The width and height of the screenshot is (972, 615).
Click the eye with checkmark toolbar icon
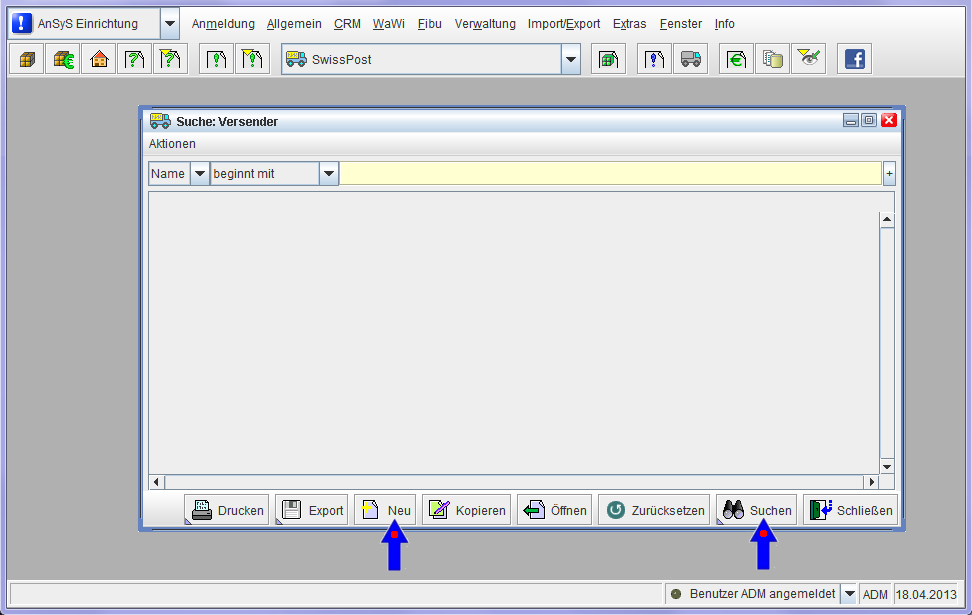point(808,60)
